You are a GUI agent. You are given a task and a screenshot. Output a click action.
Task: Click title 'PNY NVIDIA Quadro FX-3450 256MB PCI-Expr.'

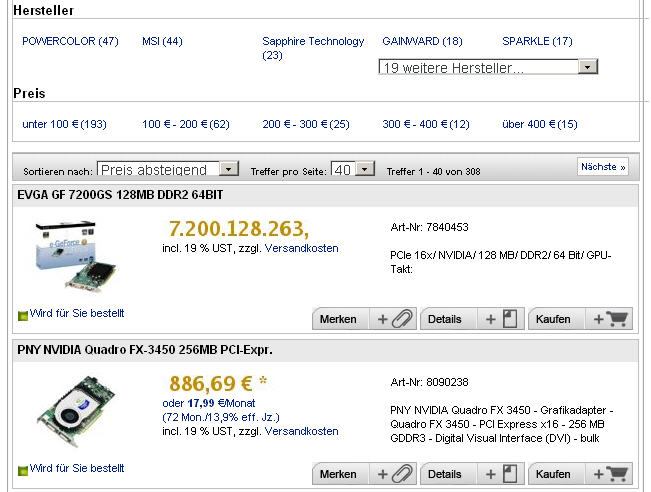click(145, 350)
